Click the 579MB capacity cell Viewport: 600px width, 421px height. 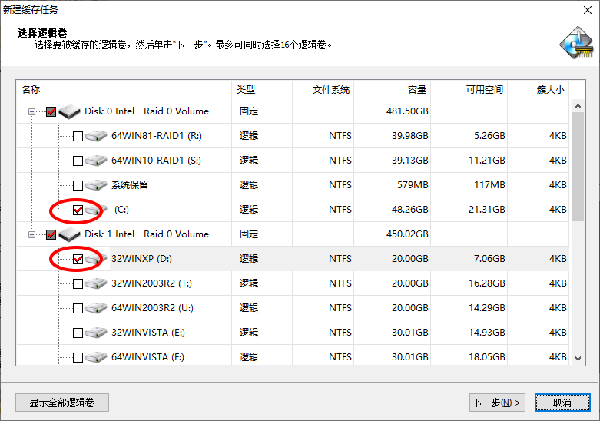point(412,185)
